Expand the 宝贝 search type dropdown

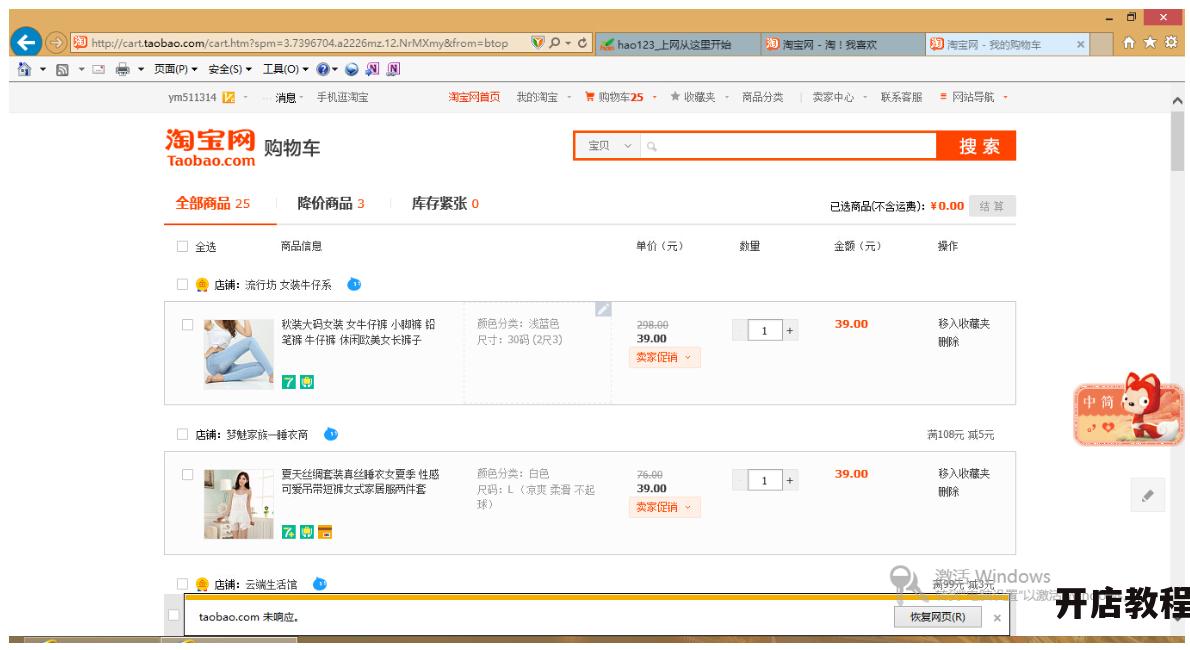tap(608, 146)
